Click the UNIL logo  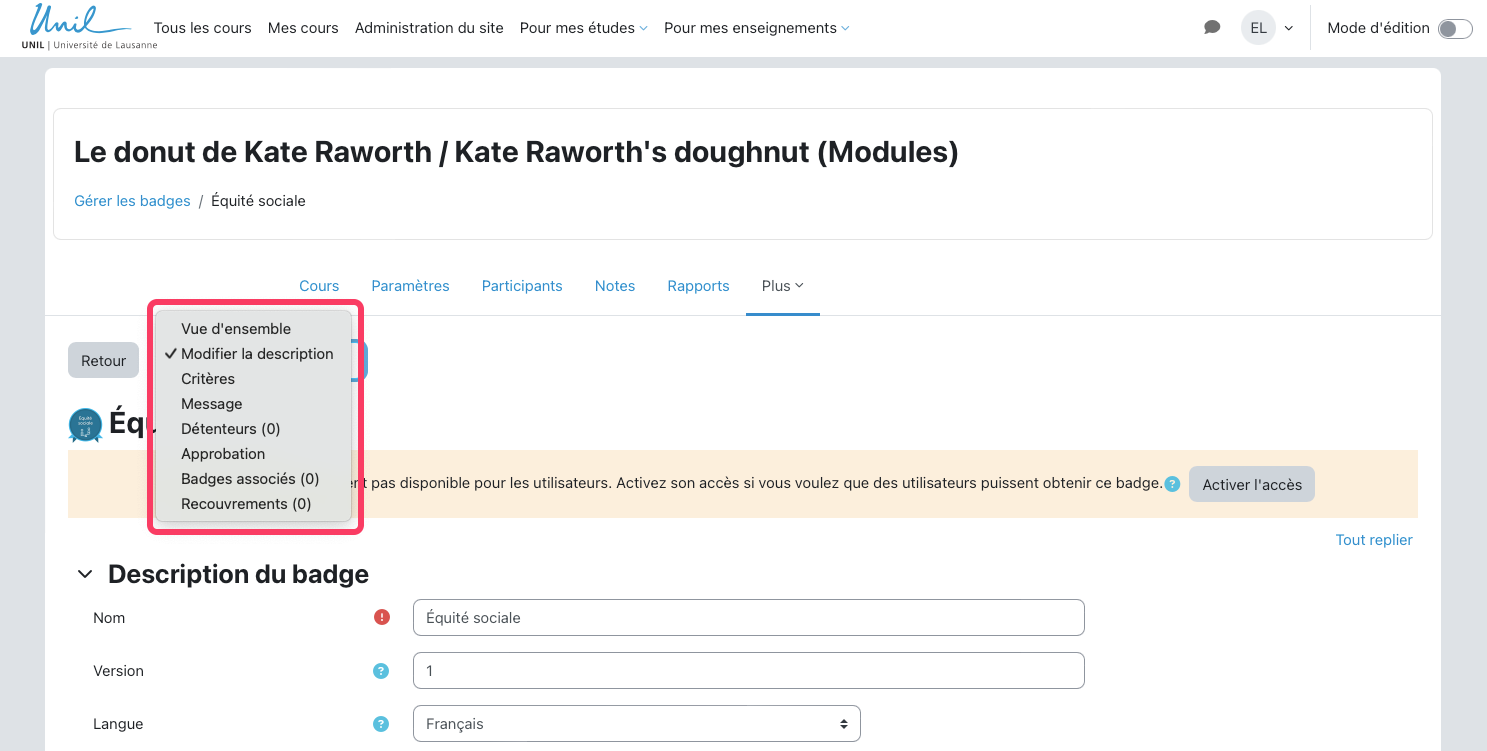pos(89,27)
